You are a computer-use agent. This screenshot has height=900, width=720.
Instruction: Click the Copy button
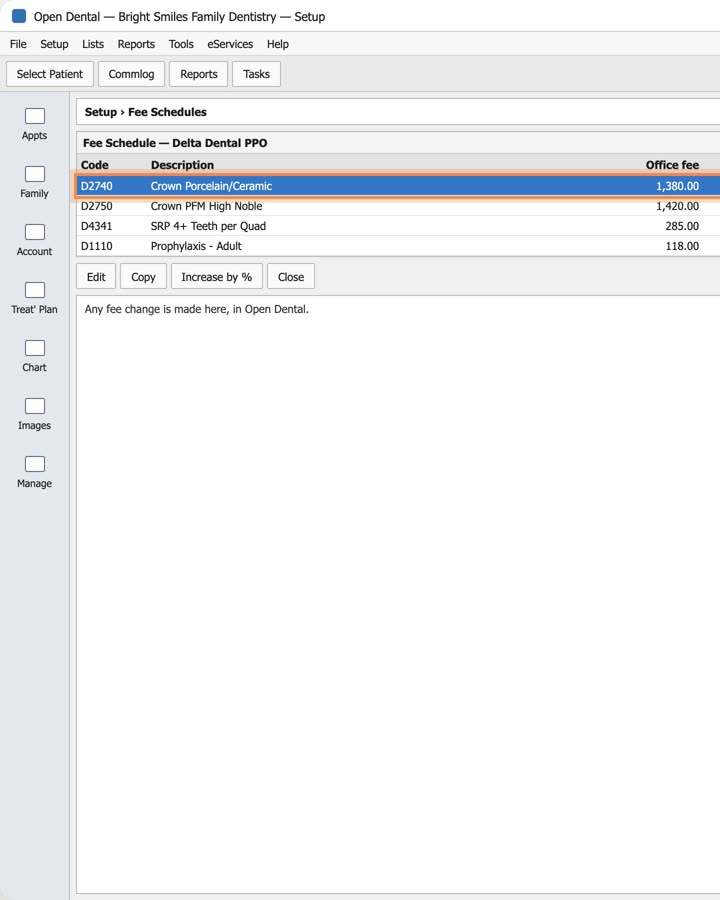[144, 277]
